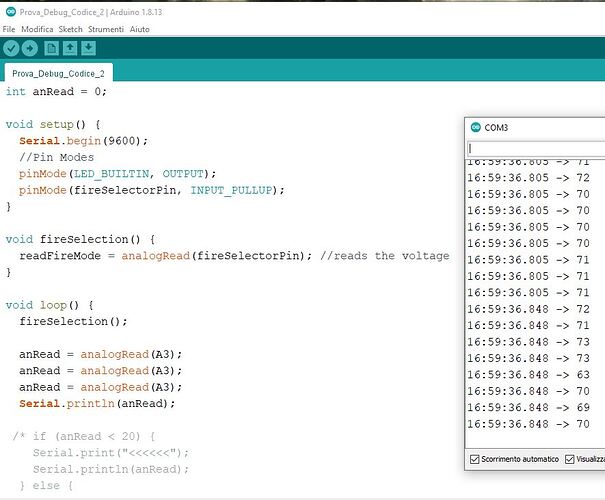Open the Sketch menu
The height and width of the screenshot is (500, 605).
tap(70, 29)
